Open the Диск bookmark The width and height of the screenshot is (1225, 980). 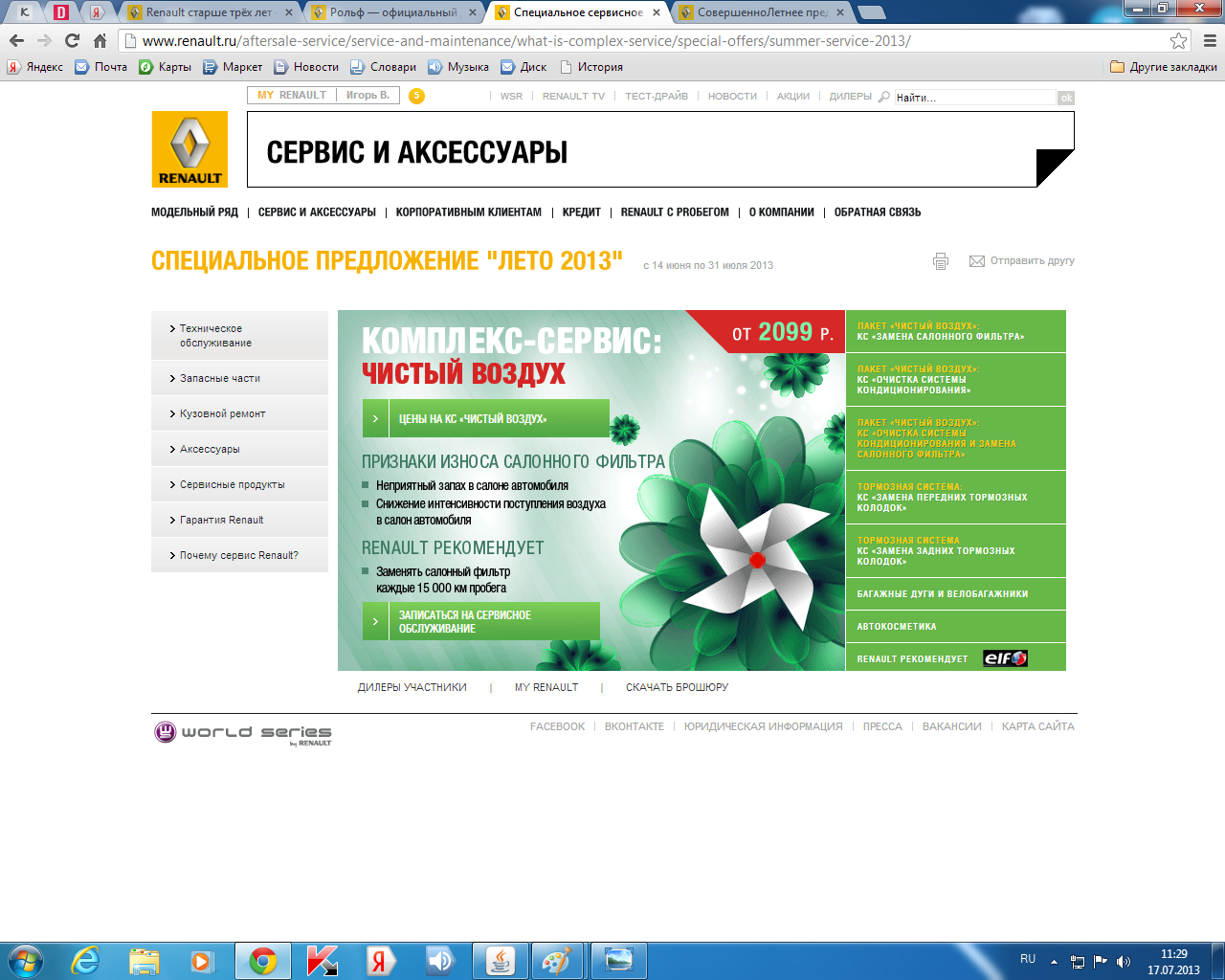524,67
